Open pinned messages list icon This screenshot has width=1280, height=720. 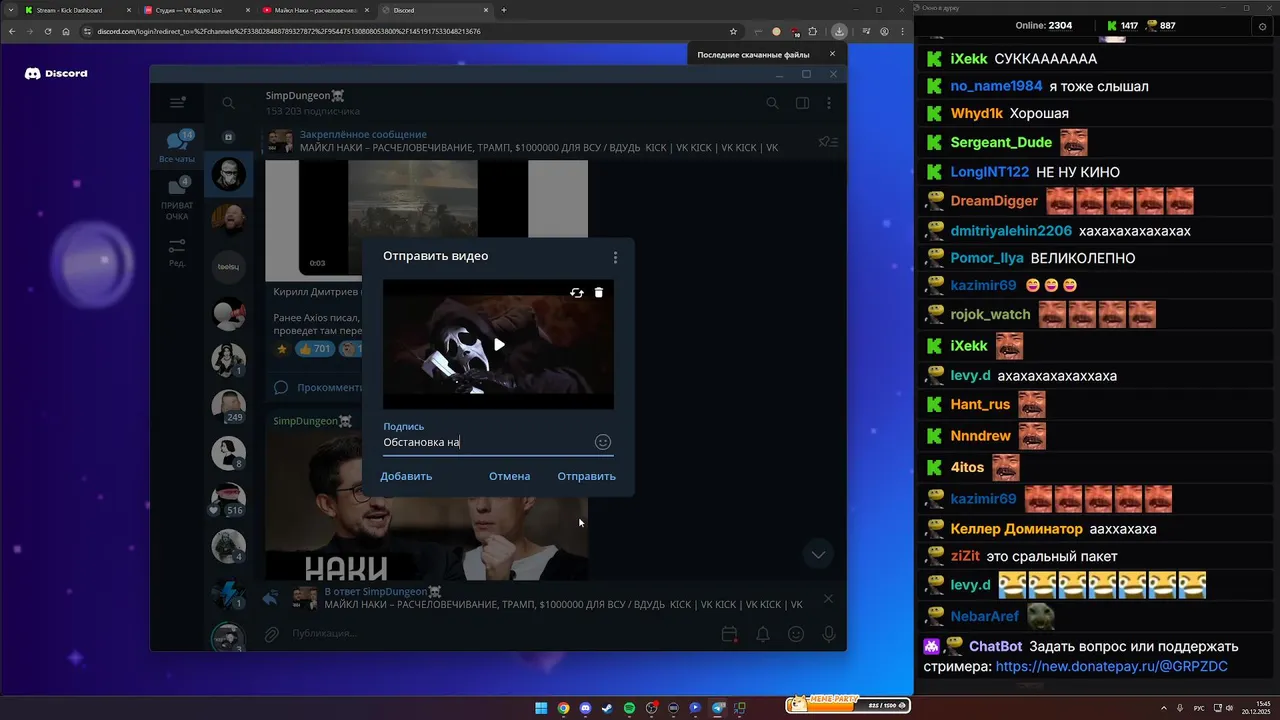point(828,142)
